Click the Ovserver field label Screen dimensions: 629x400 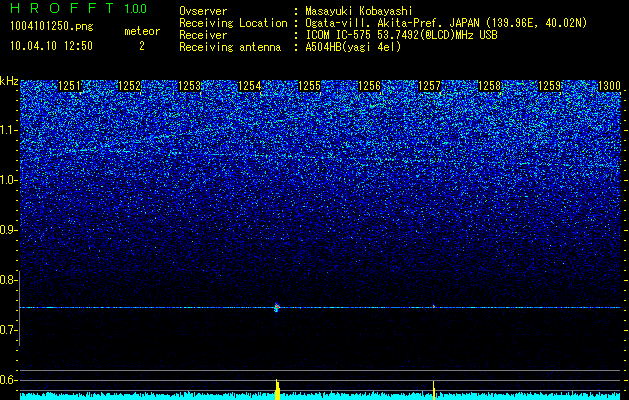(x=203, y=11)
